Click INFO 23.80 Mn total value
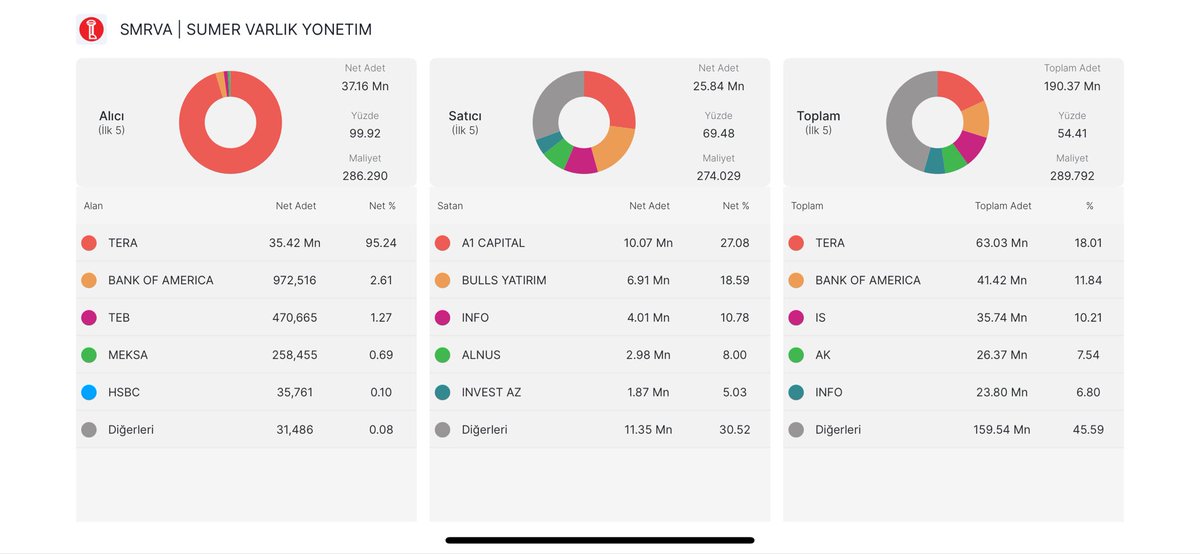Screen dimensions: 1200x554 (1002, 392)
